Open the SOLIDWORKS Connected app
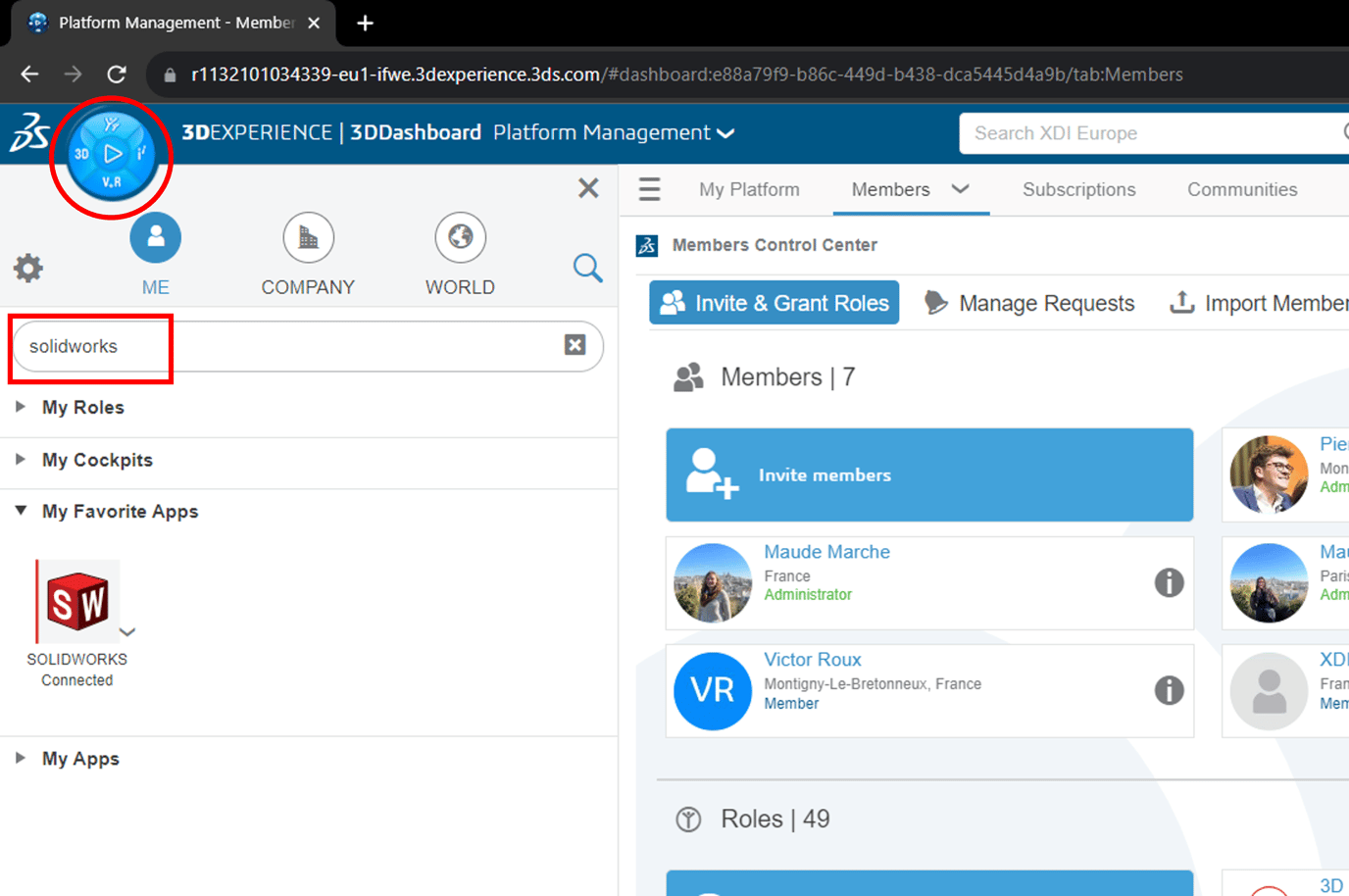1349x896 pixels. coord(77,602)
